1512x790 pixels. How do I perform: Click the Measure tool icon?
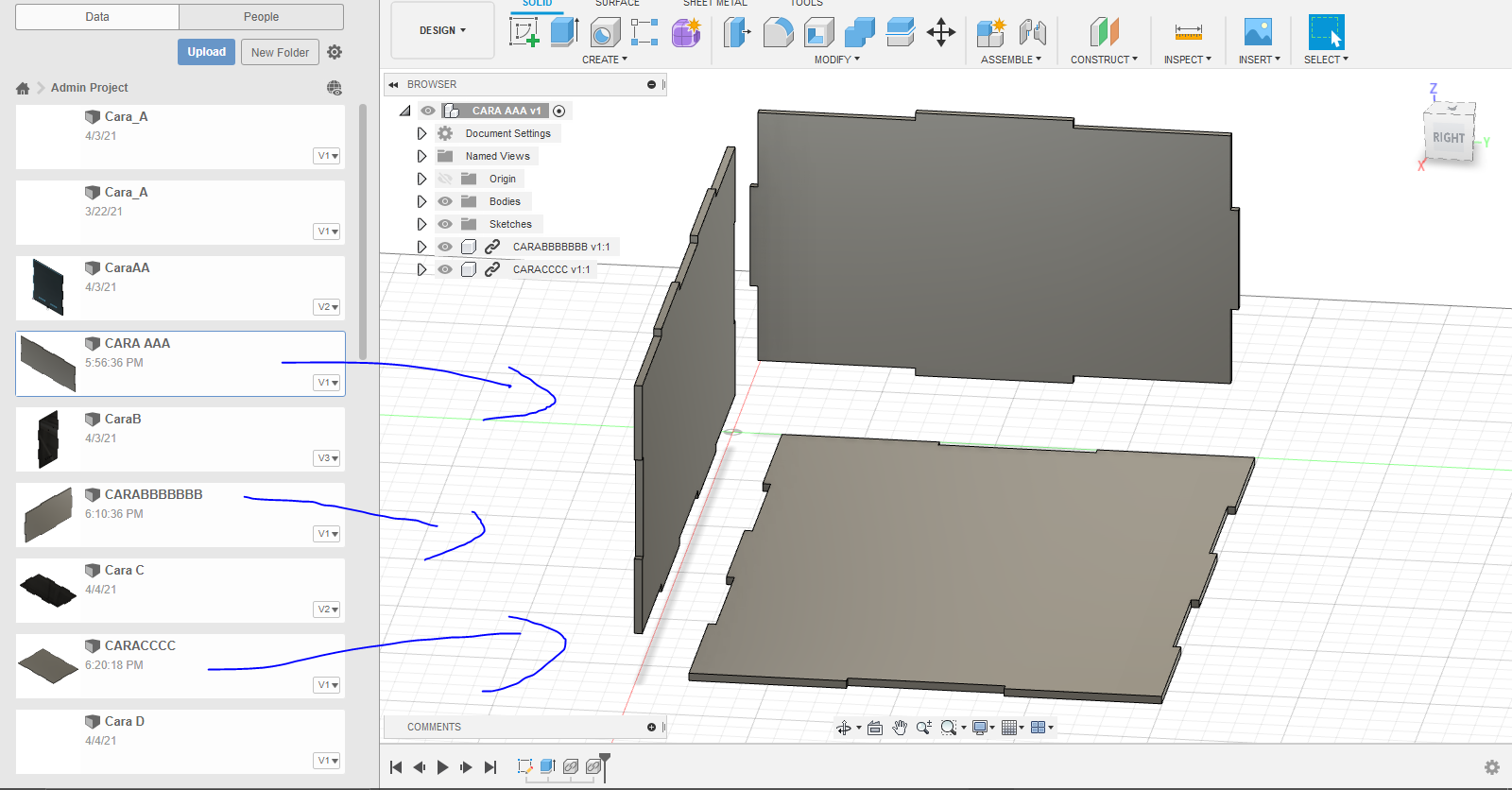1188,32
